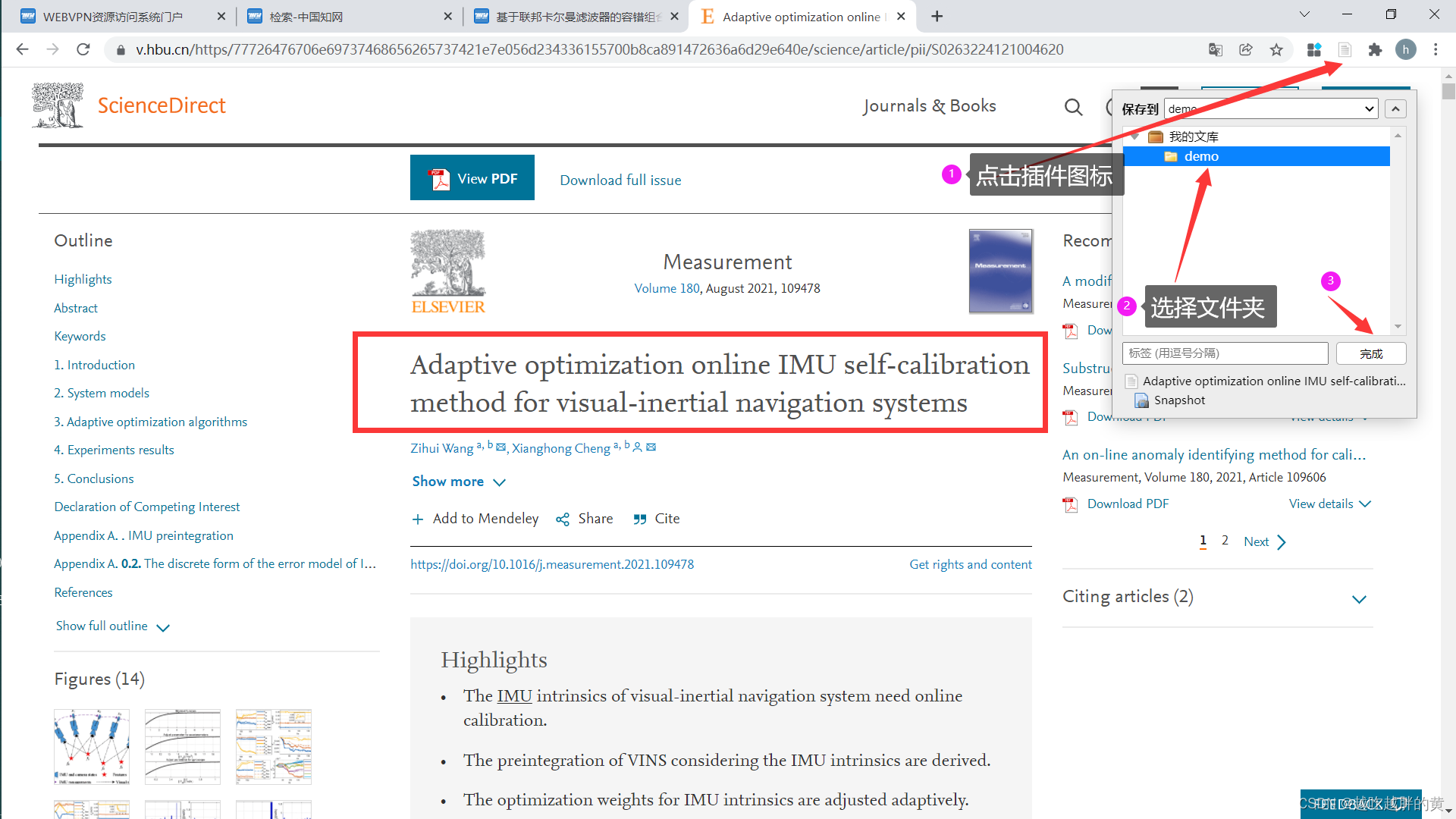
Task: Reload the page using the refresh icon
Action: pyautogui.click(x=83, y=50)
